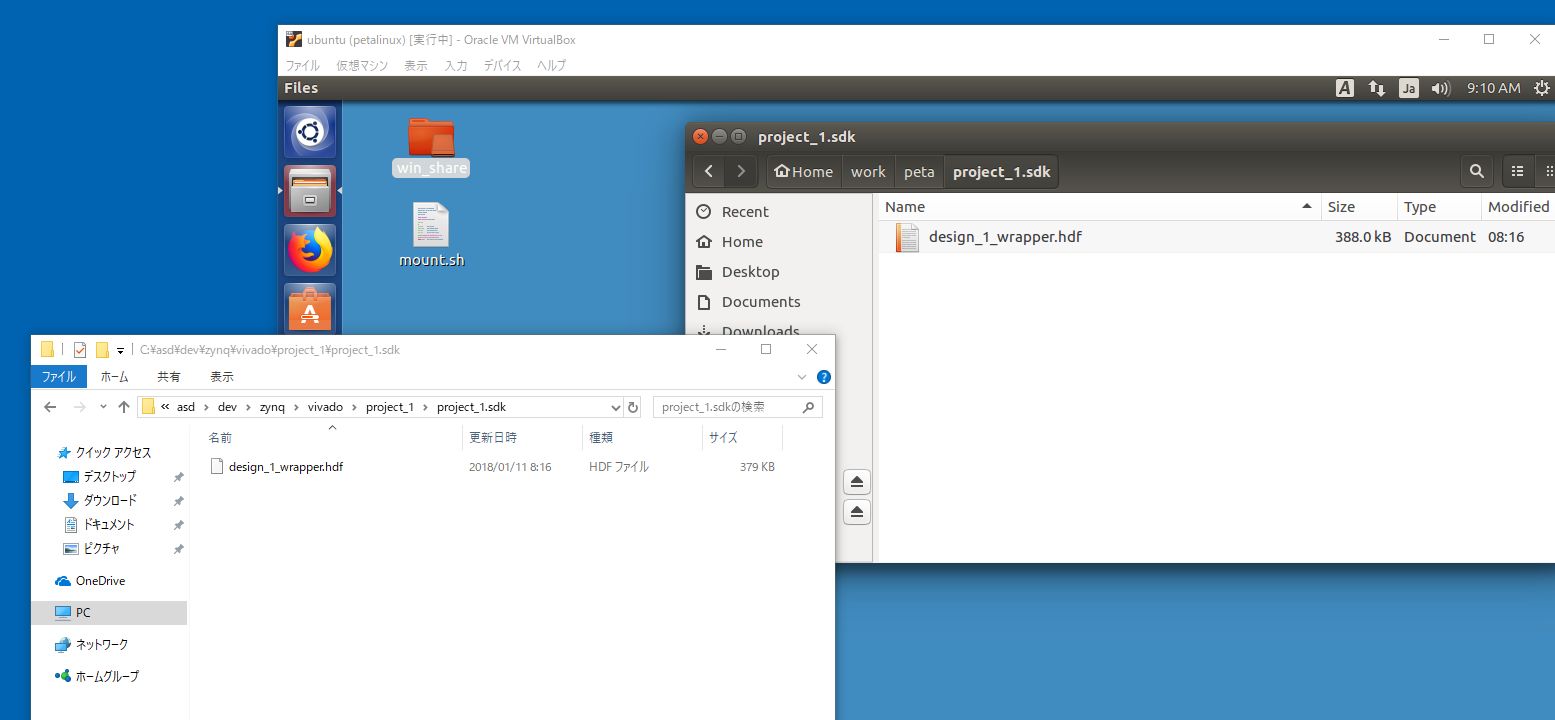Expand the Explorer address bar history dropdown
This screenshot has height=720, width=1555.
(616, 406)
